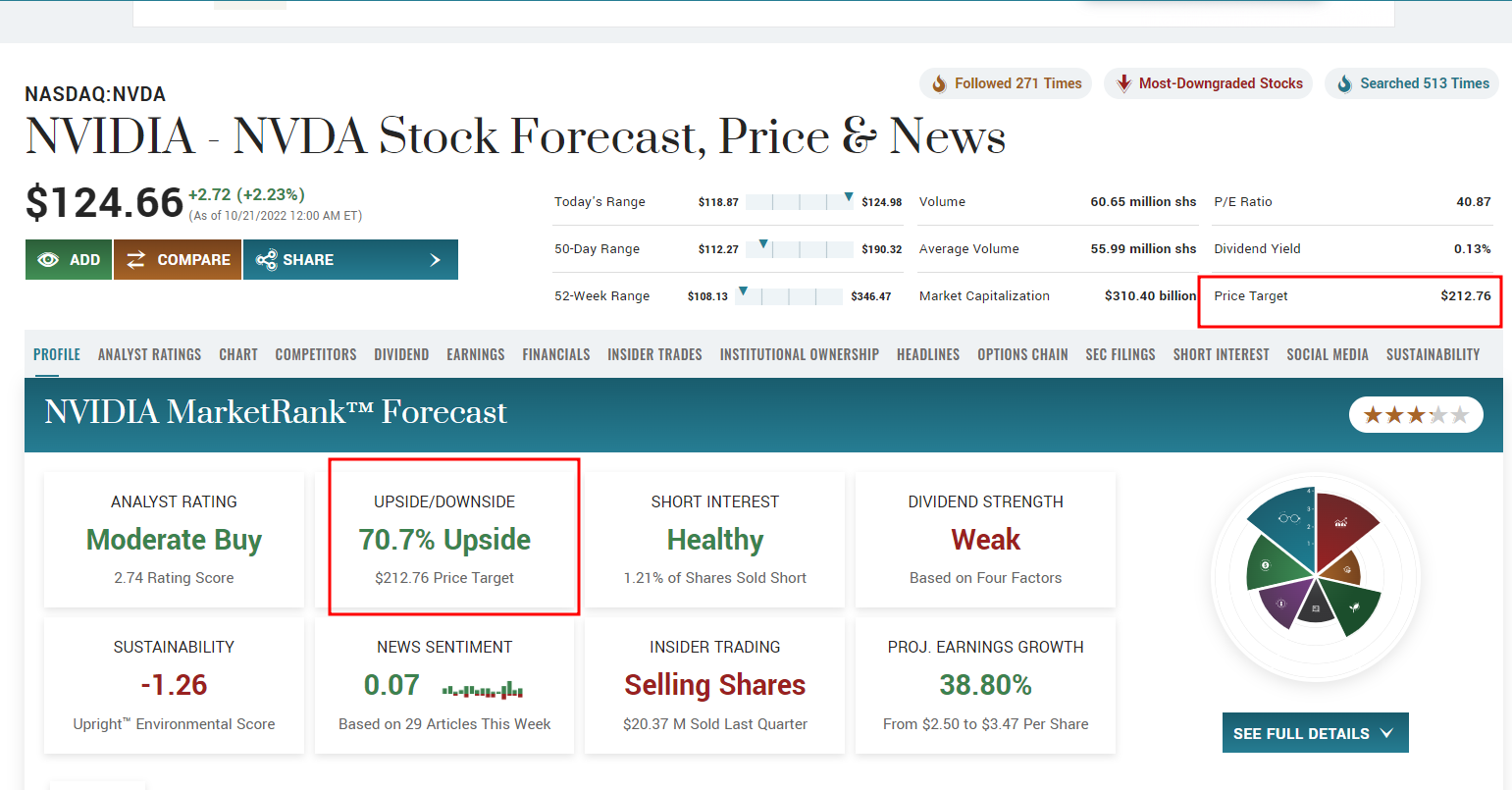Open the Dividend Strength Weak card

(x=986, y=540)
